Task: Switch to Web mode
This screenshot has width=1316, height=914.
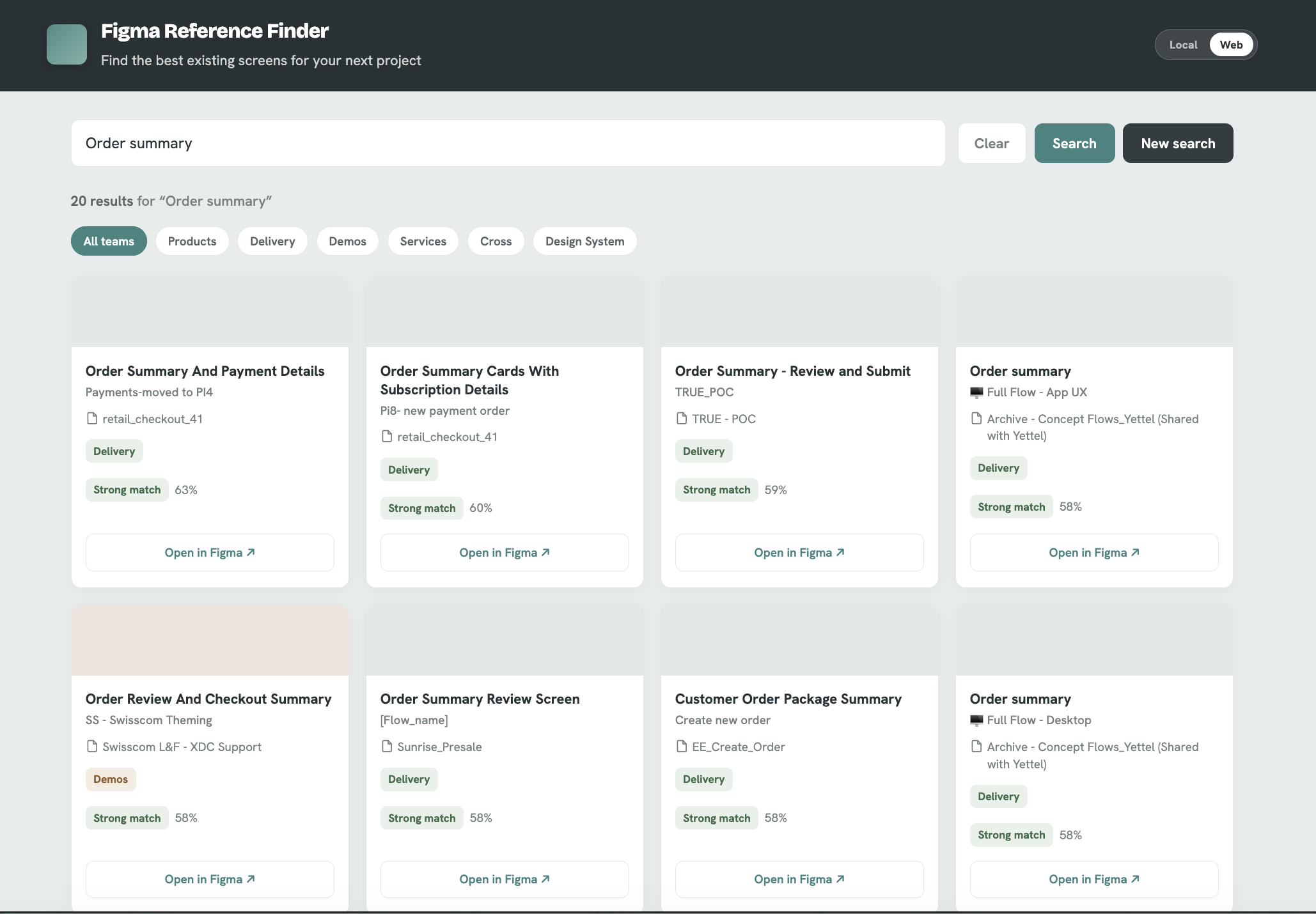Action: [x=1231, y=45]
